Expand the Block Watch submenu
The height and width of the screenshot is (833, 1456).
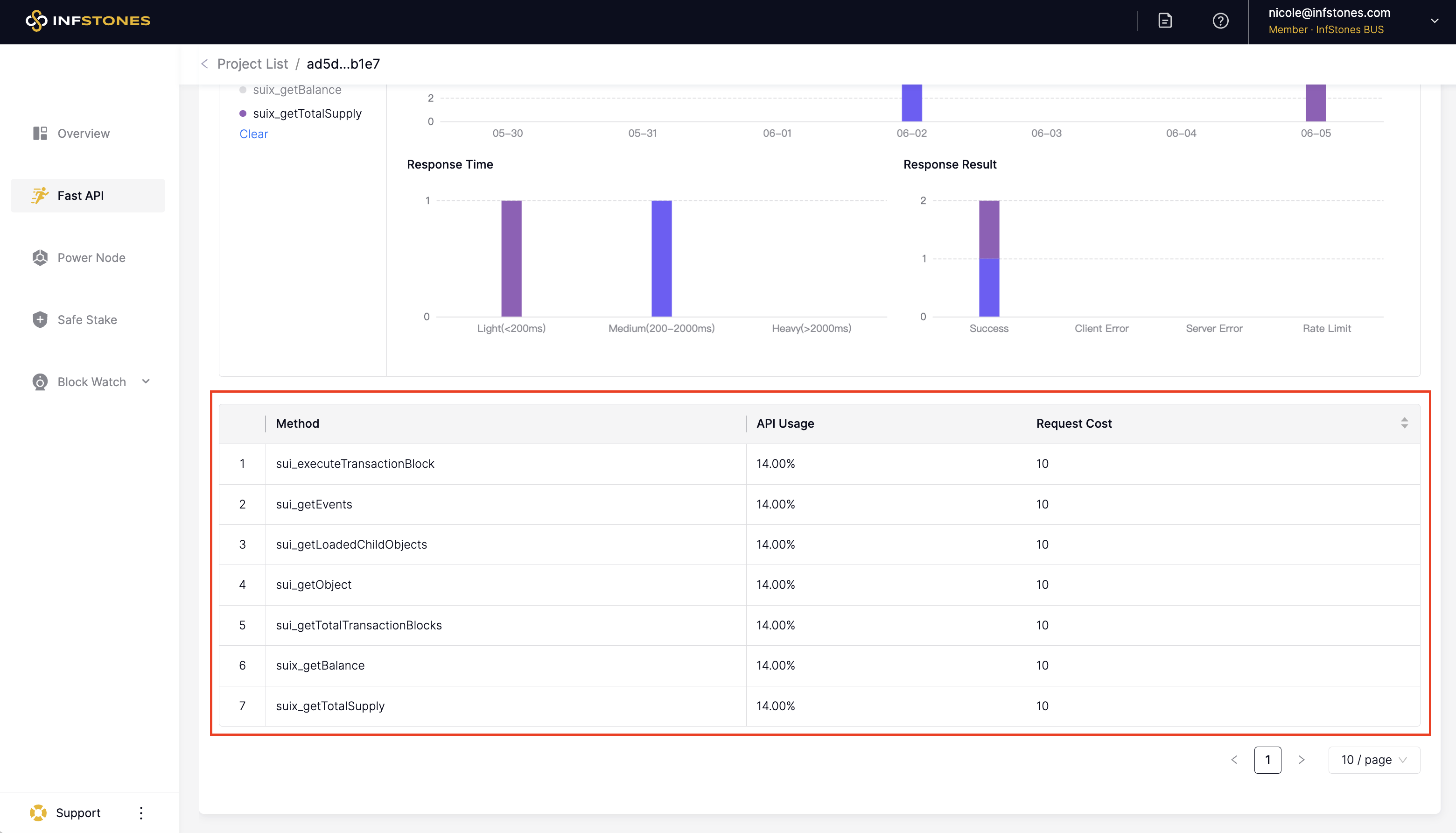tap(146, 381)
